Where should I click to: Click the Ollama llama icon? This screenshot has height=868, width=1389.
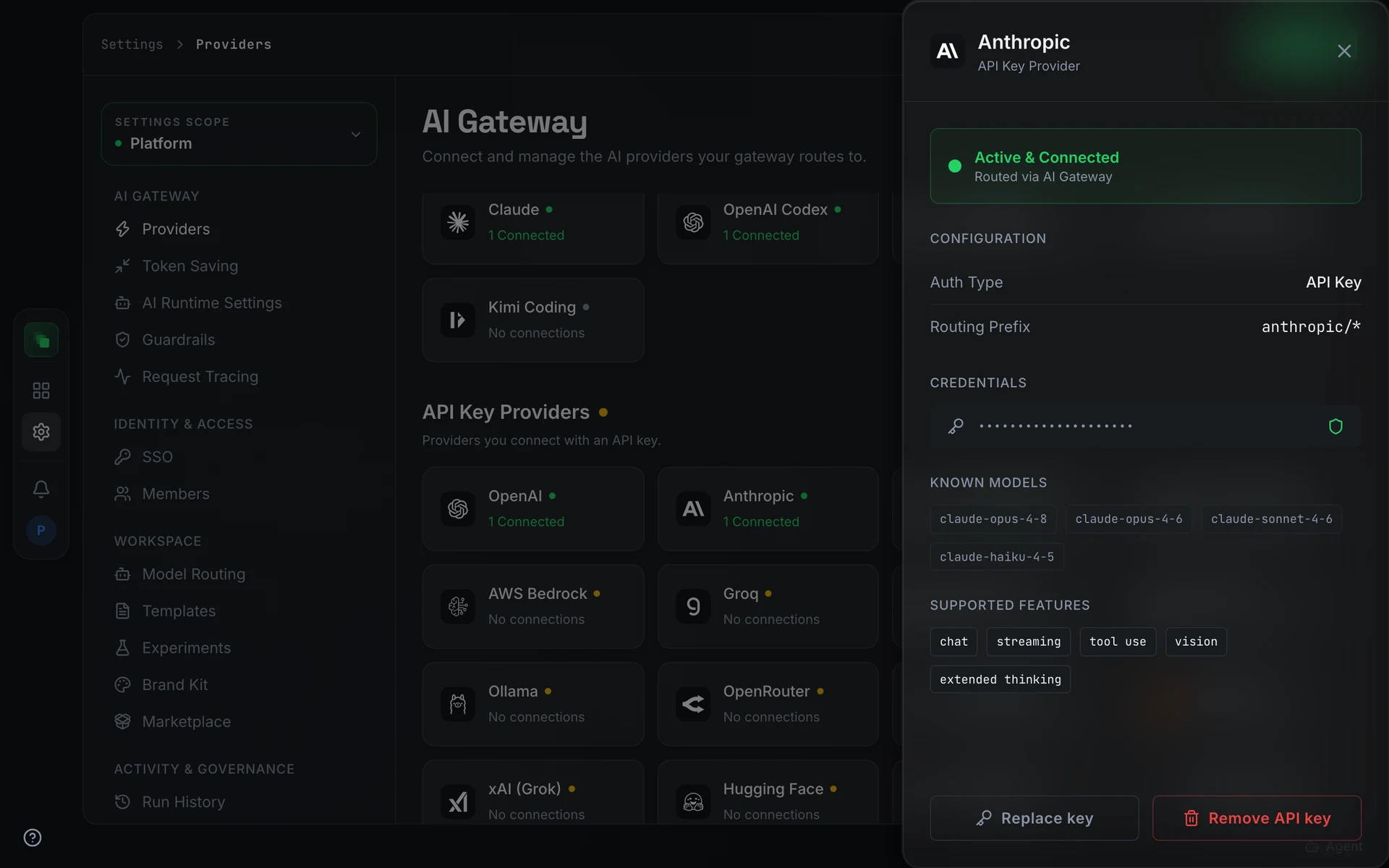click(458, 705)
